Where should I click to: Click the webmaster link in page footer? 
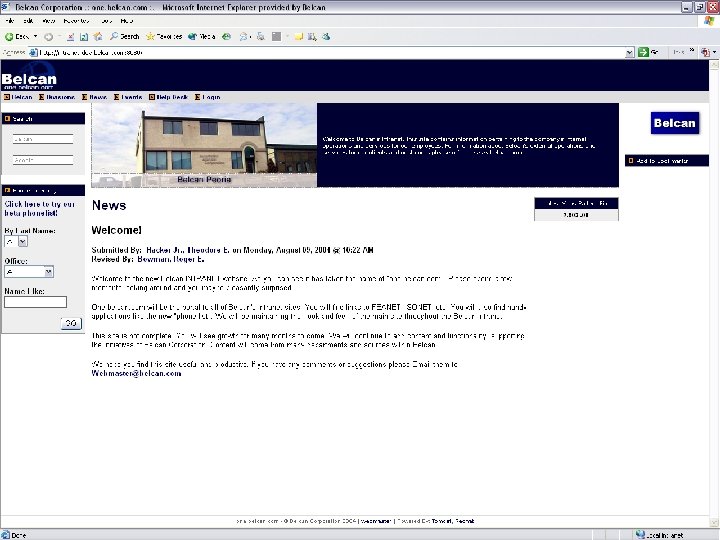click(376, 521)
